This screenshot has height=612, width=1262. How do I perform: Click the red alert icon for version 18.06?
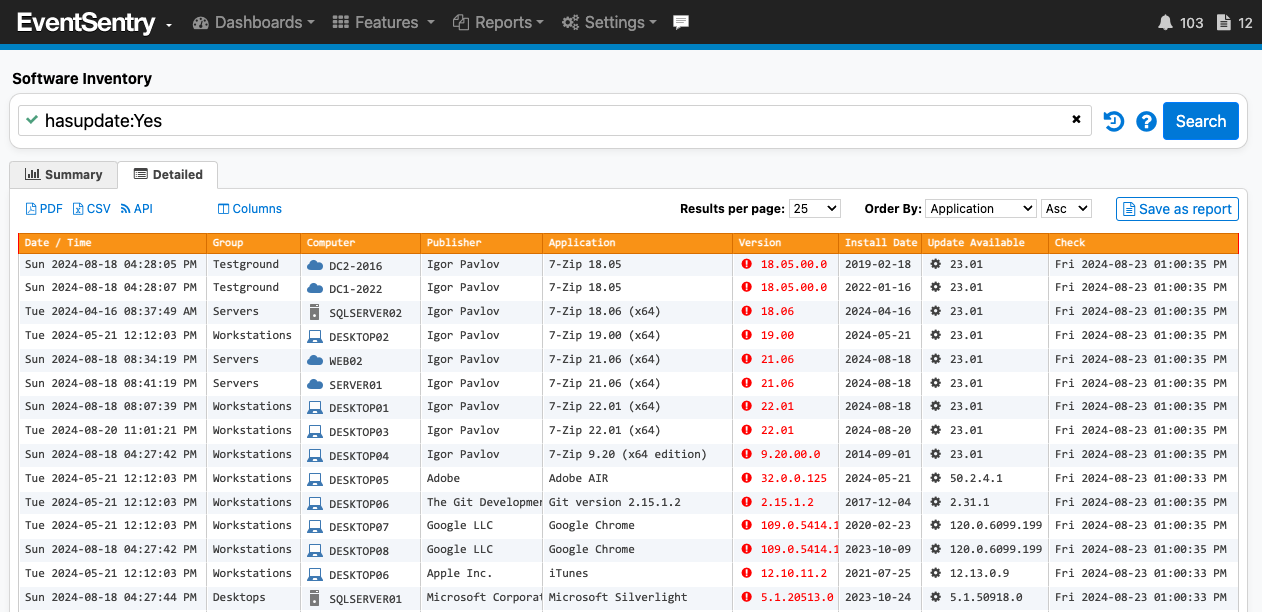[746, 312]
